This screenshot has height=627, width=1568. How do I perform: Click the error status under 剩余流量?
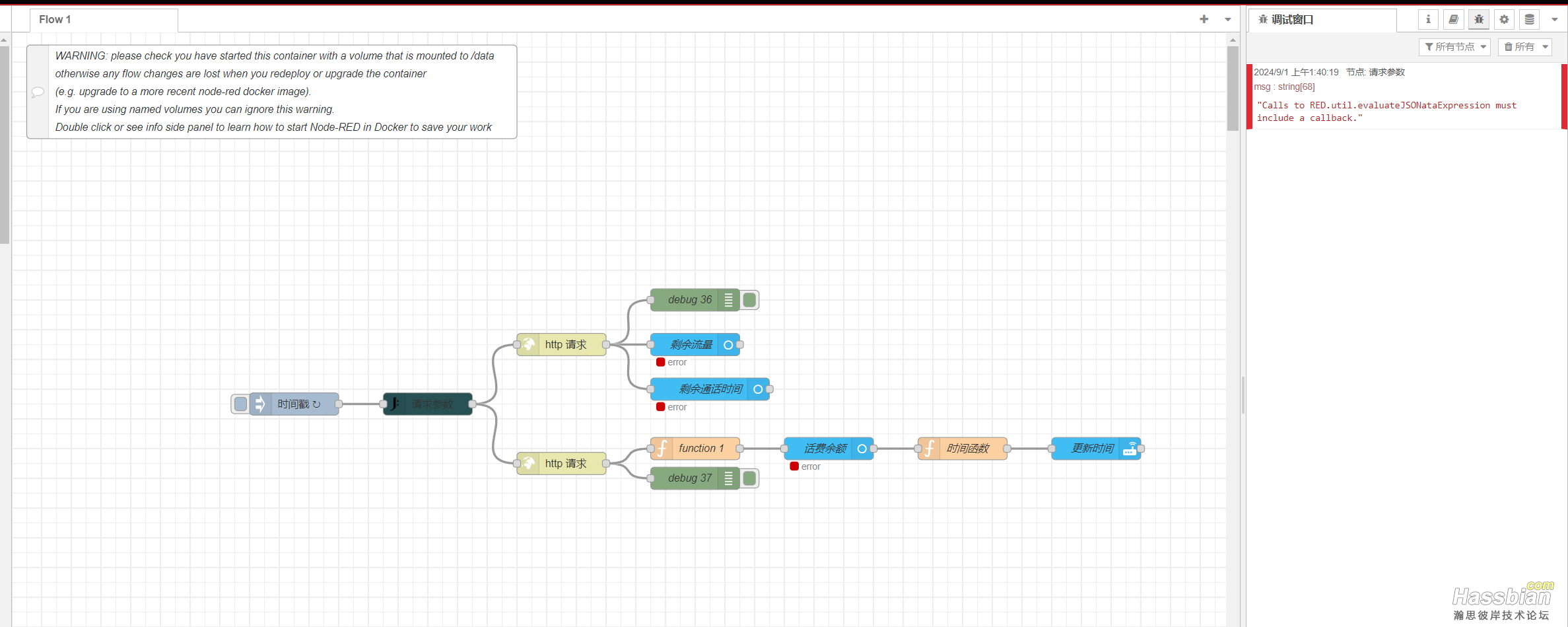pyautogui.click(x=671, y=362)
